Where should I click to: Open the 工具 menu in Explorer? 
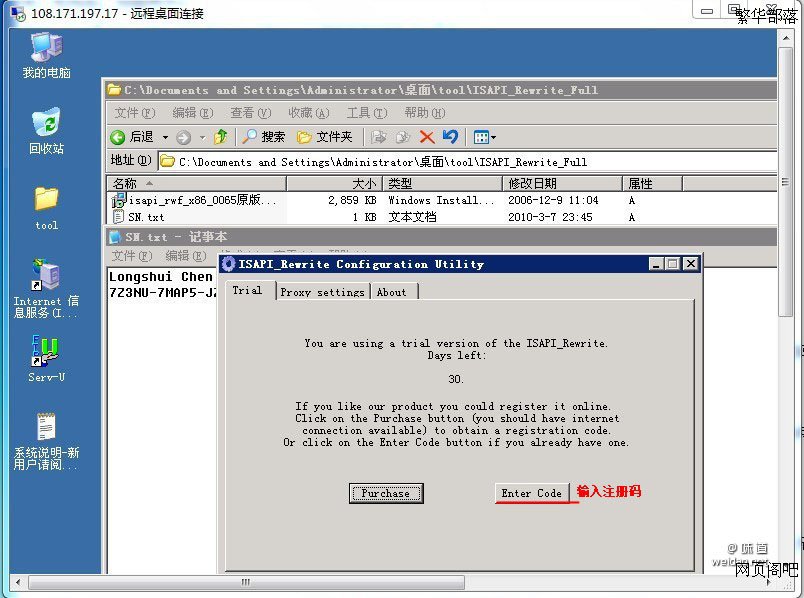pyautogui.click(x=367, y=113)
